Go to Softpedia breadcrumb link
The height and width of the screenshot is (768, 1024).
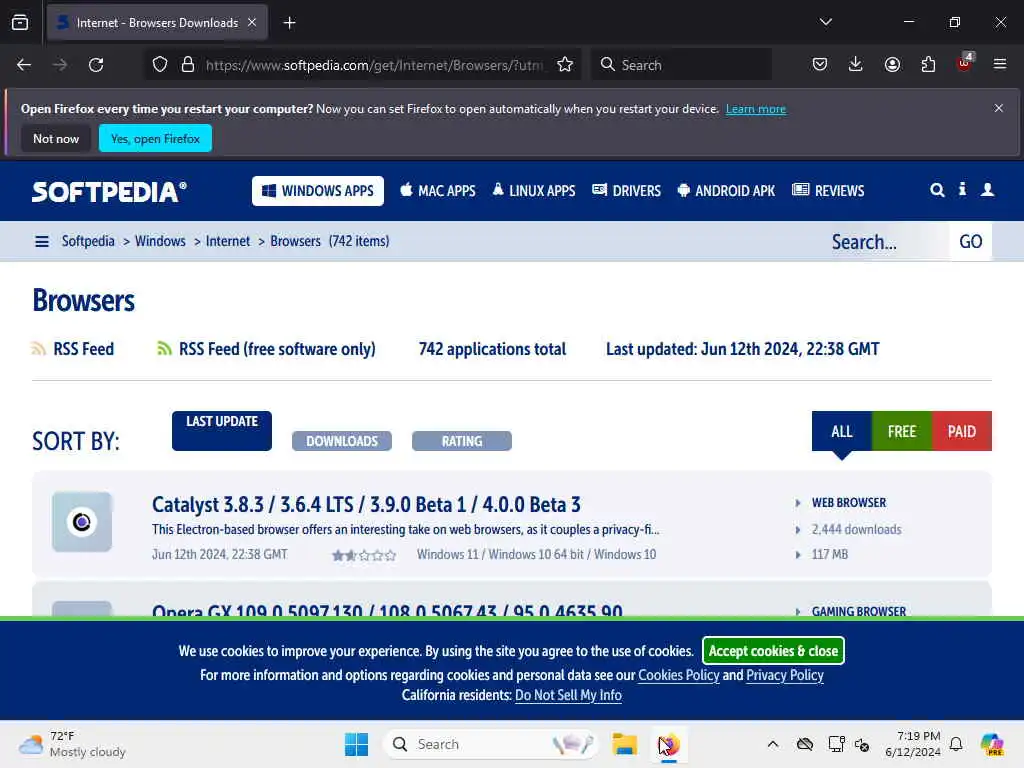pos(88,241)
